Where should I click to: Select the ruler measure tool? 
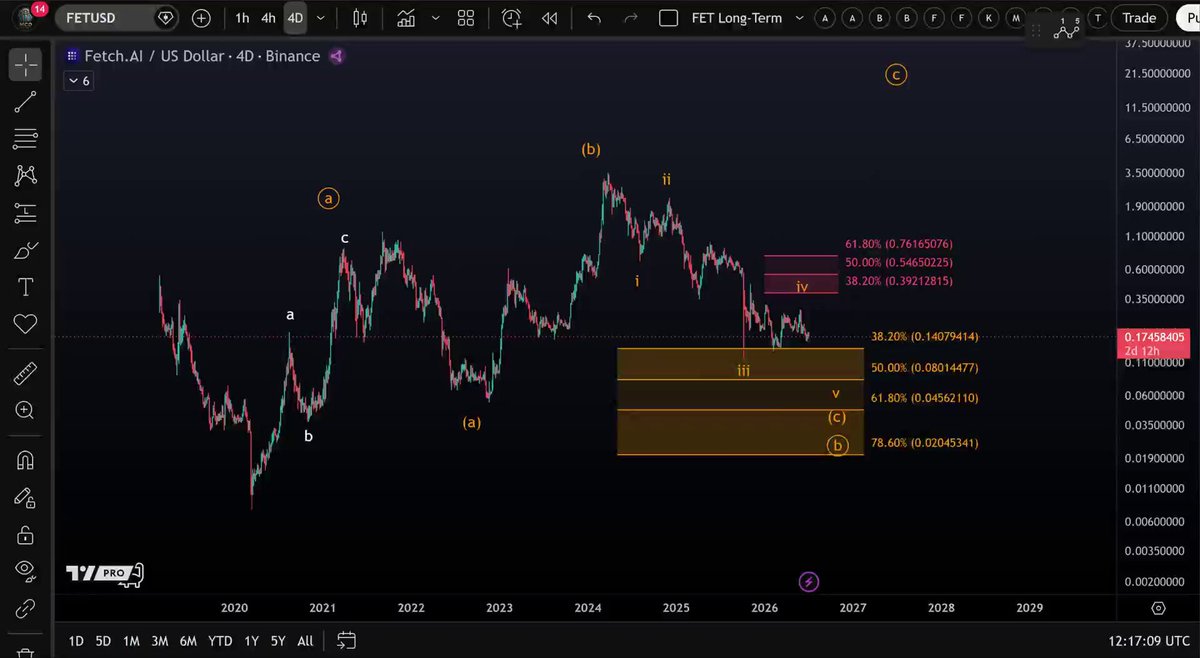(25, 373)
